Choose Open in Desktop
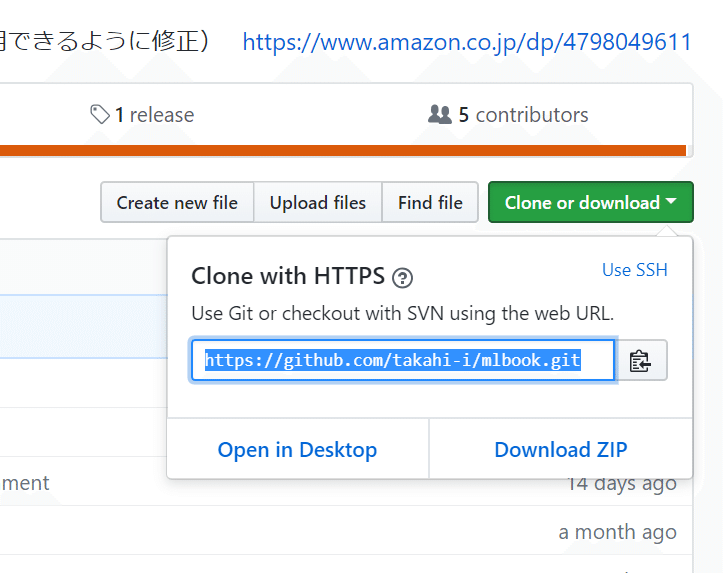723x573 pixels. point(297,450)
